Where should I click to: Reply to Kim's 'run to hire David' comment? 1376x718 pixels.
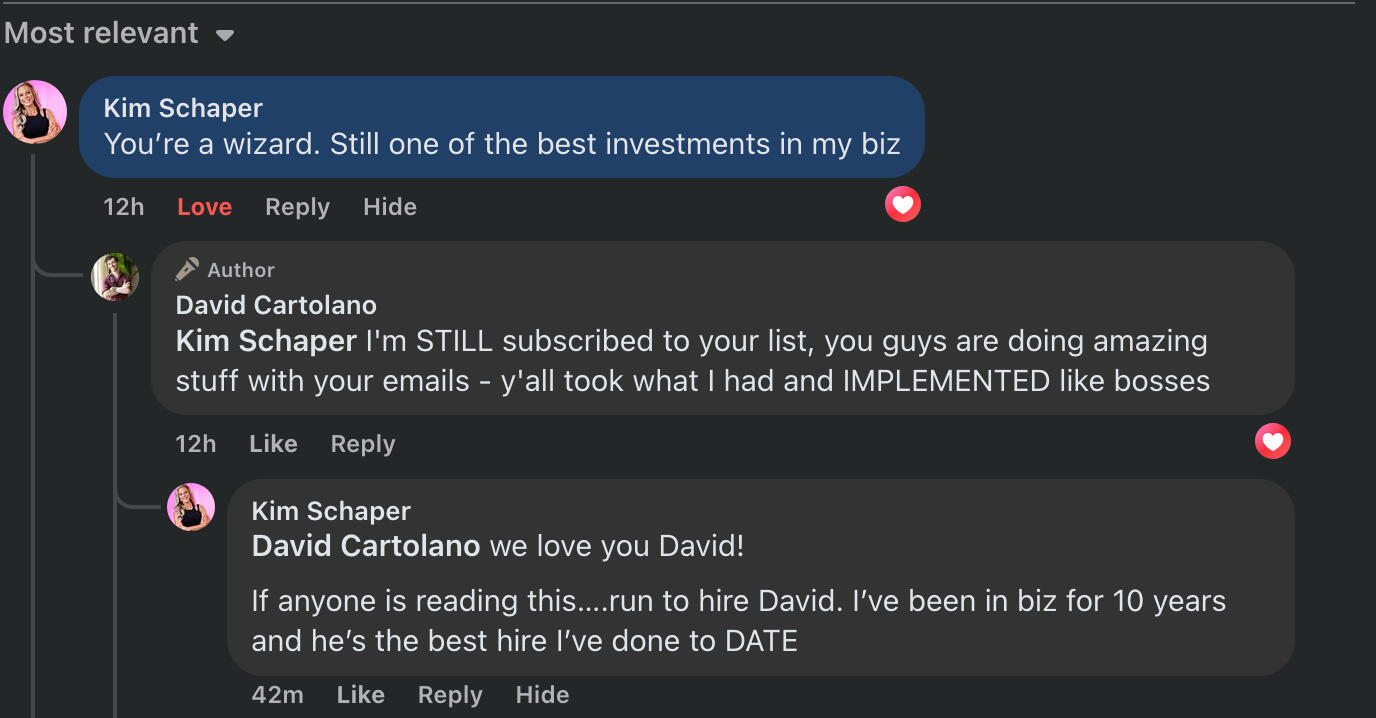450,695
